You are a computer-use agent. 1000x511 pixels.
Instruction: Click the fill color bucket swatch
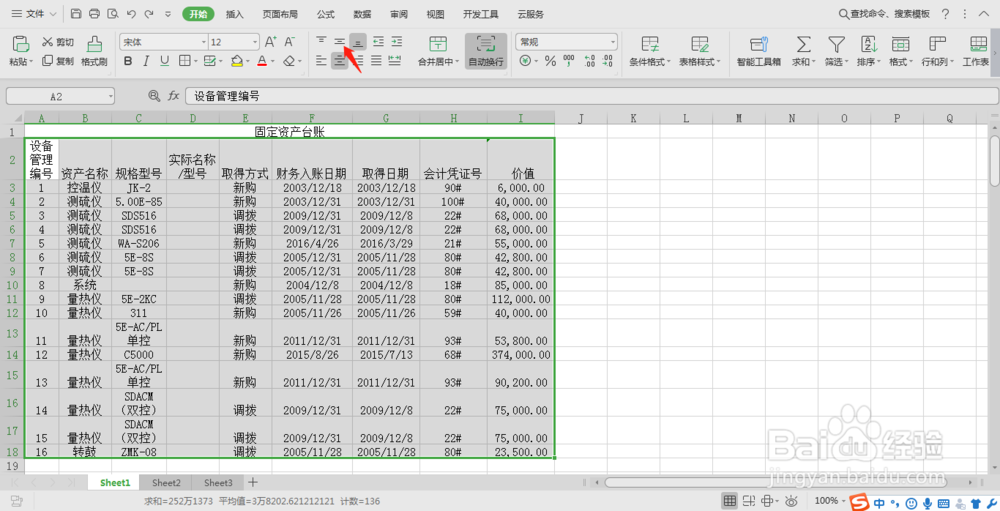click(237, 61)
